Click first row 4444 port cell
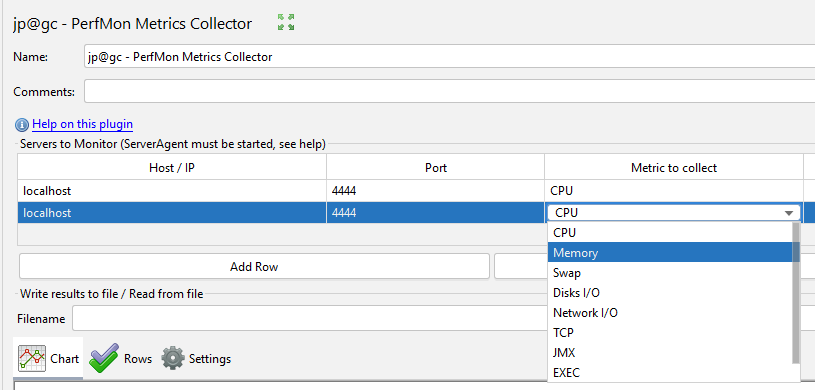Image resolution: width=815 pixels, height=390 pixels. point(436,191)
